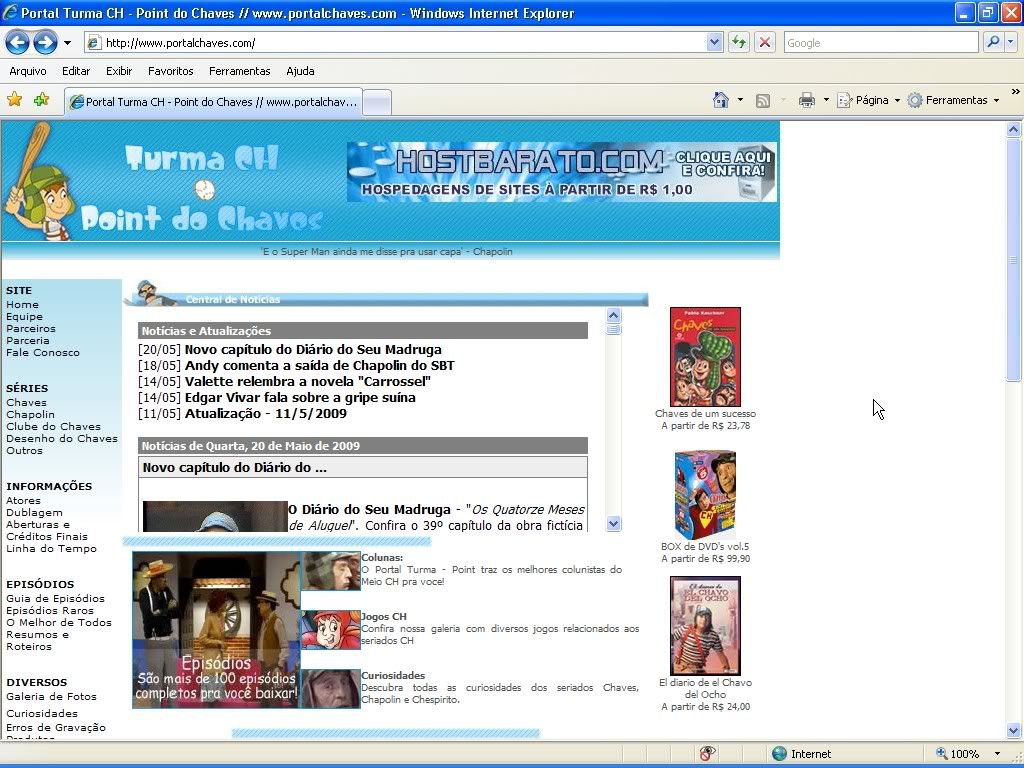The image size is (1024, 768).
Task: Open a new blank tab
Action: point(377,103)
